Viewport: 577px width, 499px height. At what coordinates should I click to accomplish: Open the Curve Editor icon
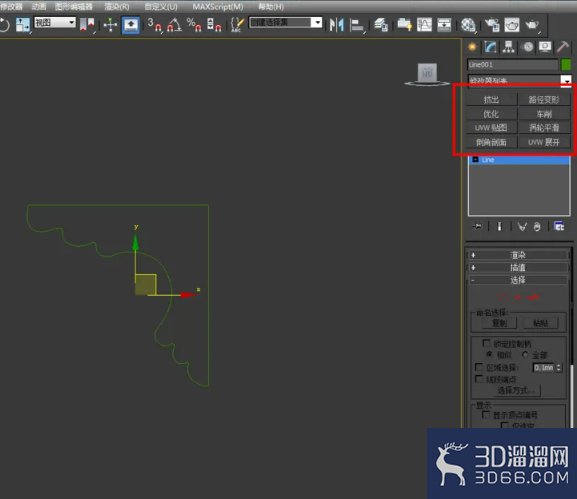point(424,25)
